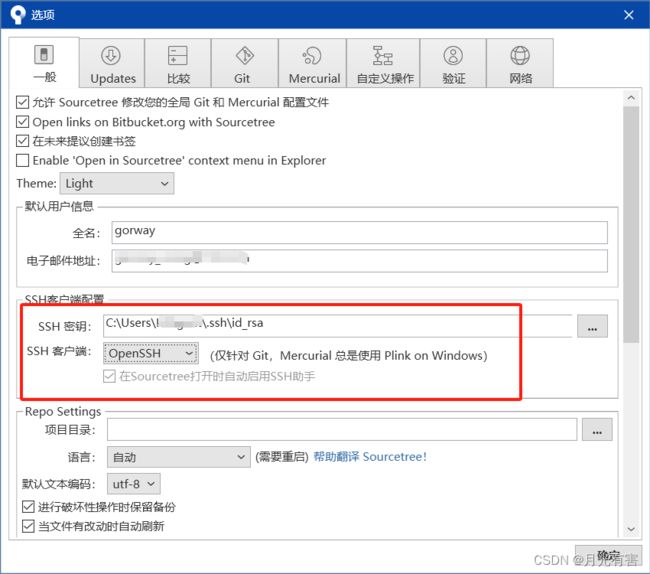Toggle allow Sourcetree to modify global config files
Viewport: 650px width, 574px height.
click(22, 102)
